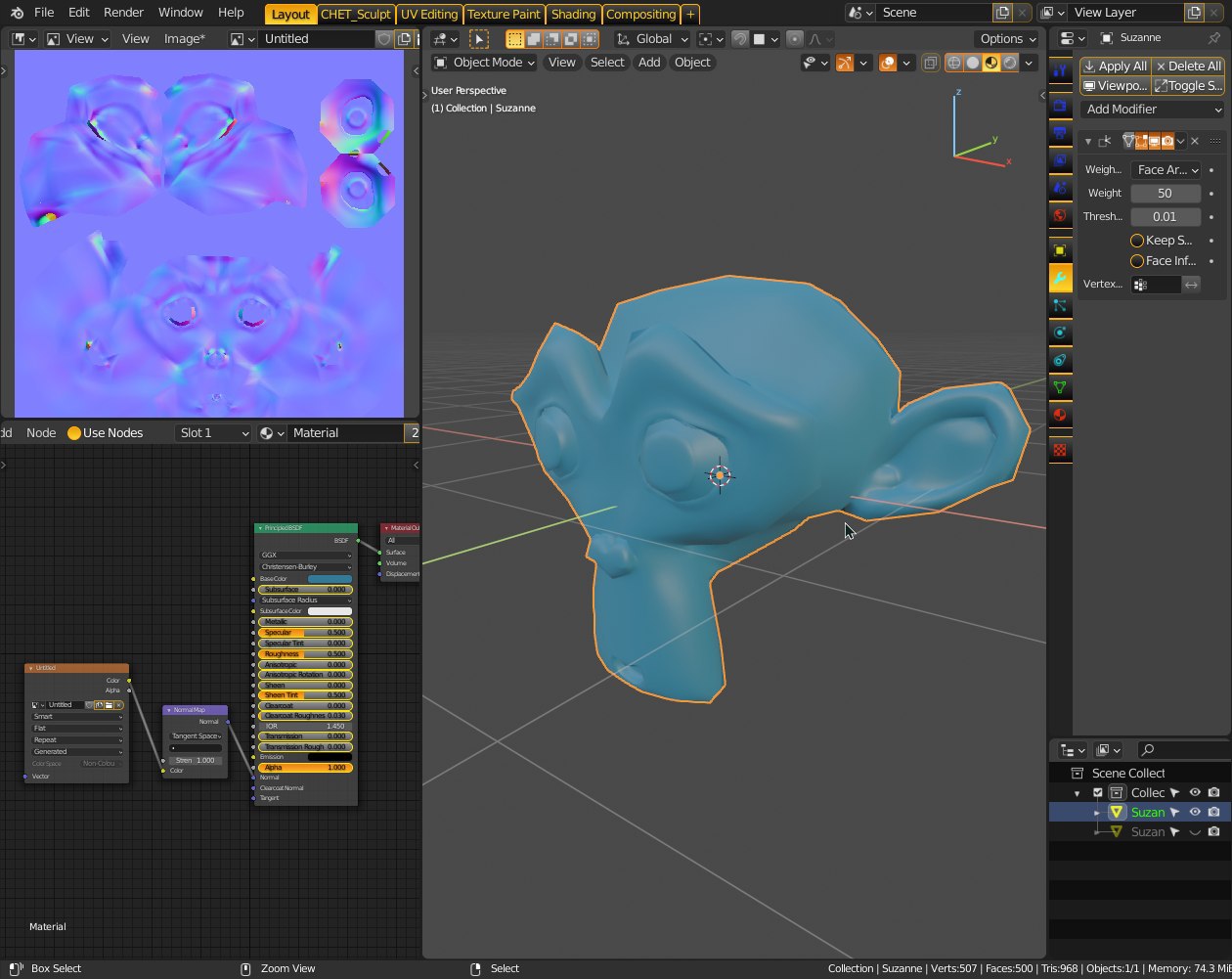Enable Face Influence option
This screenshot has height=979, width=1232.
coord(1137,261)
